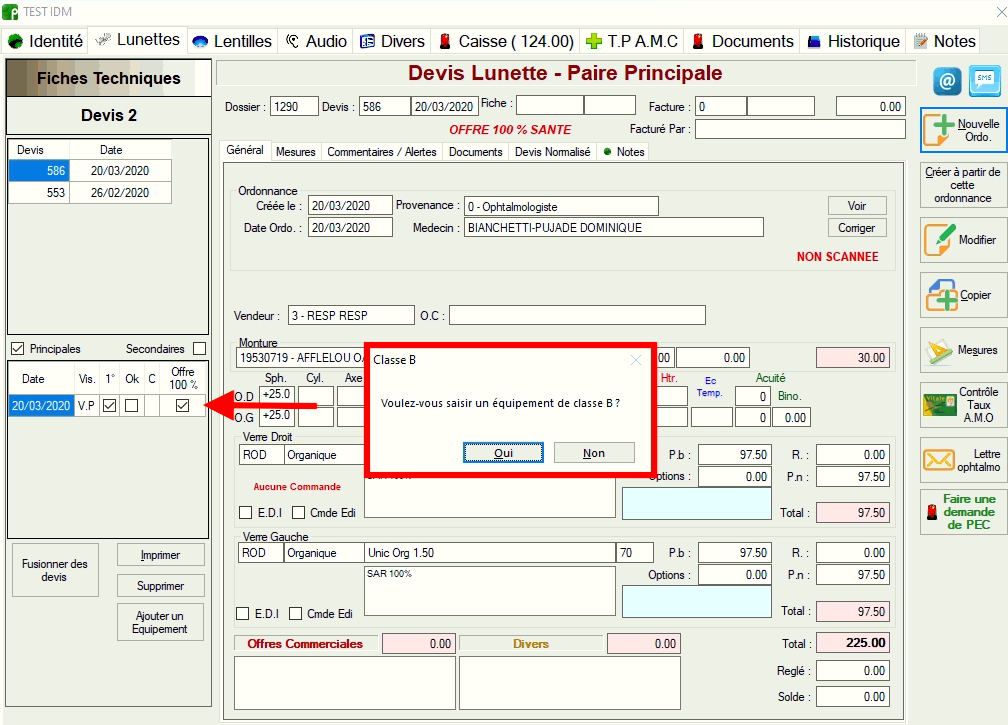
Task: Click Faire une demande de PEC
Action: pos(963,512)
